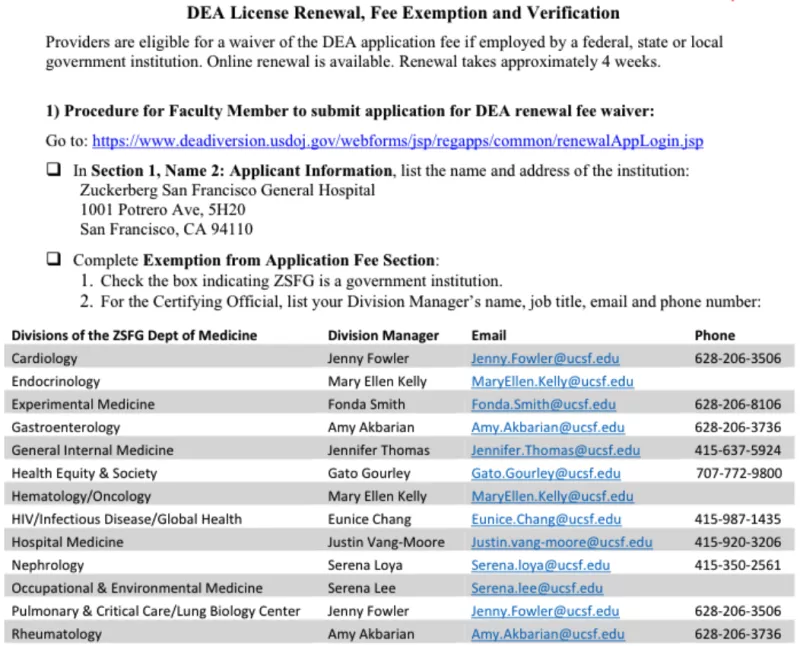Click 'Zuckerberg San Francisco General Hospital' address line
Image resolution: width=800 pixels, height=646 pixels.
click(228, 190)
